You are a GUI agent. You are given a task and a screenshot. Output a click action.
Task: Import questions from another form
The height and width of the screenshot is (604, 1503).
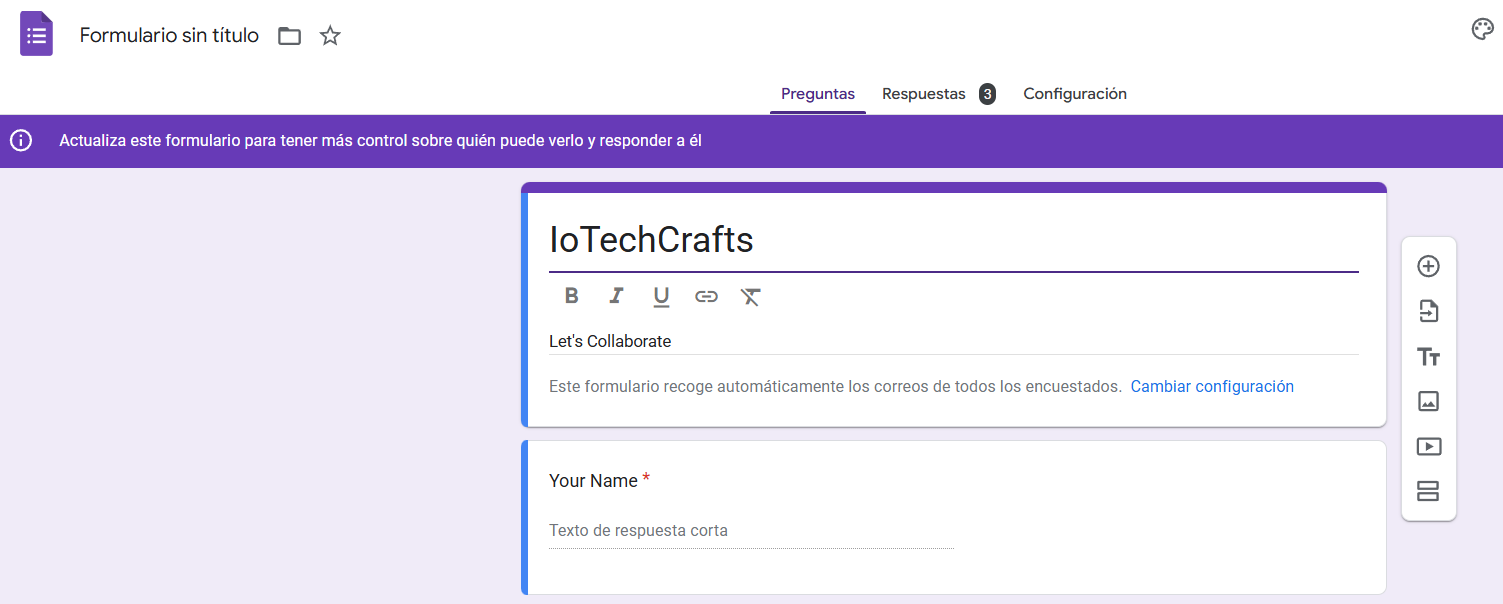pos(1428,311)
